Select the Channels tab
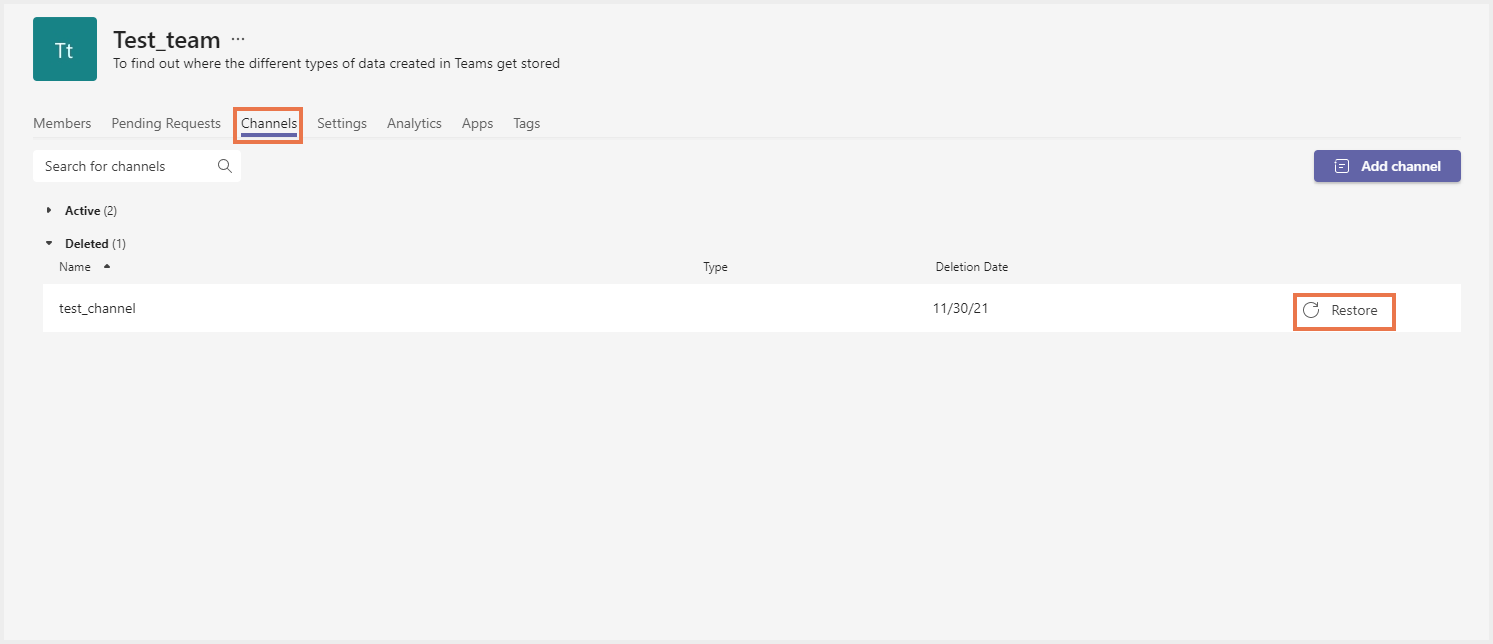 click(x=269, y=123)
